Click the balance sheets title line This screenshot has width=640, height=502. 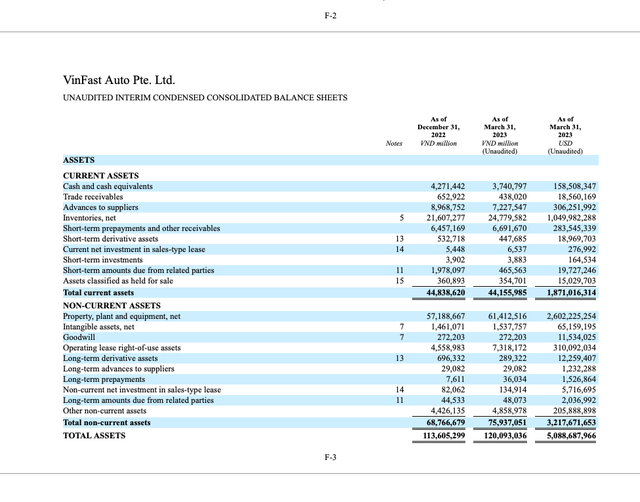click(x=205, y=97)
